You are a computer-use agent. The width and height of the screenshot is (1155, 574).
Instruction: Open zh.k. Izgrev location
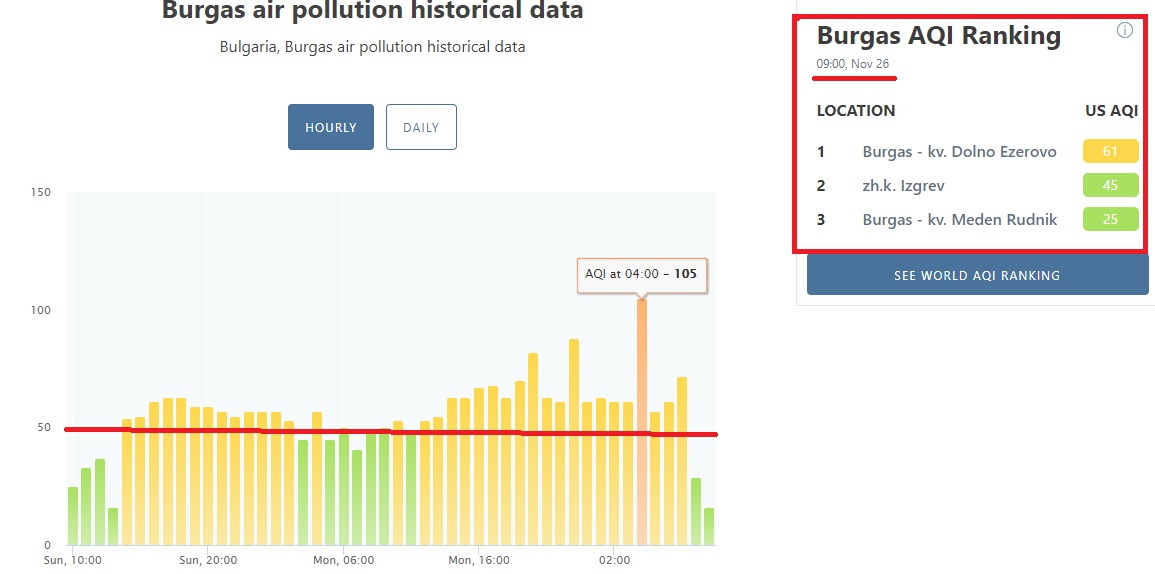[903, 186]
